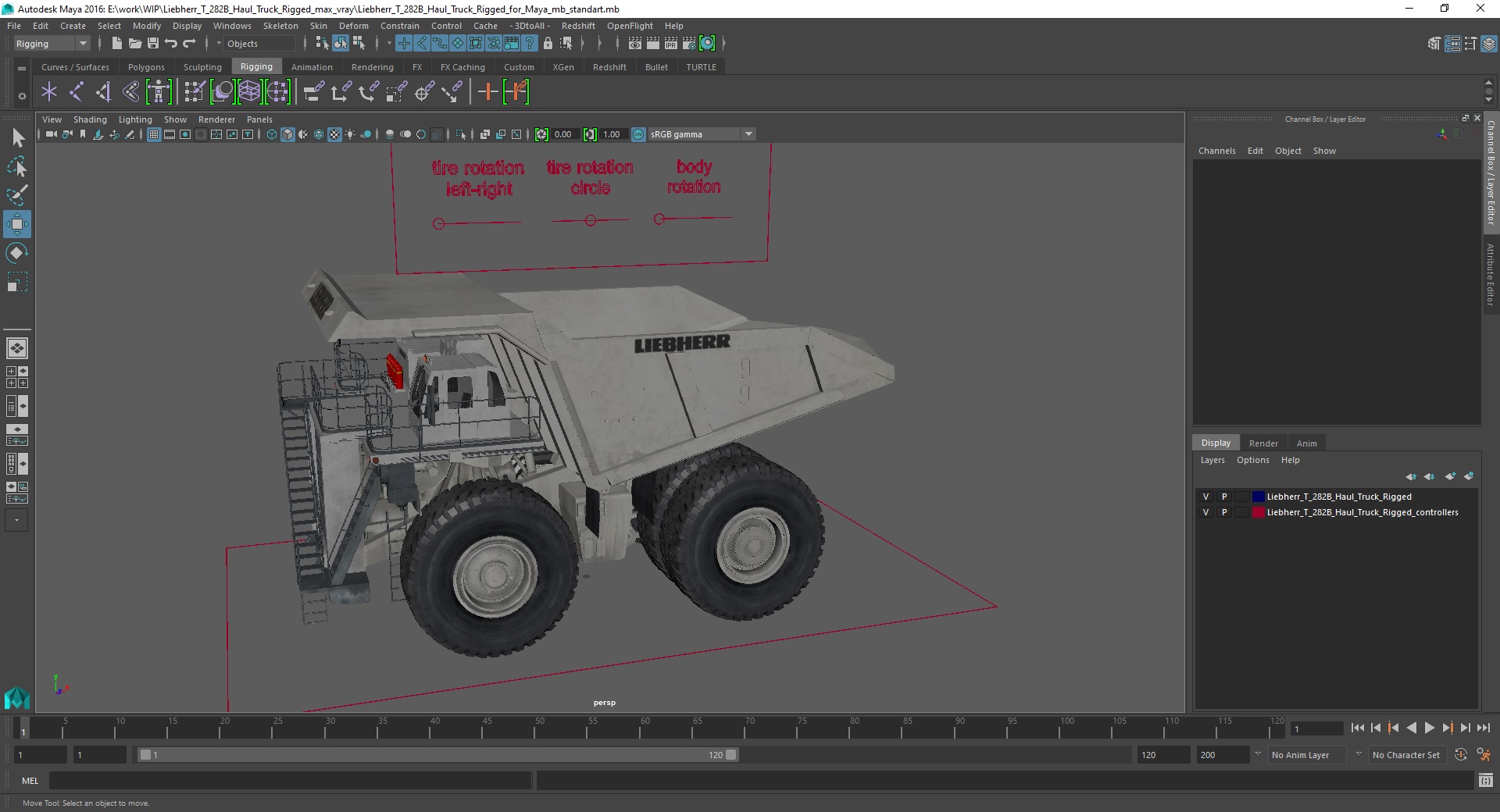The width and height of the screenshot is (1500, 812).
Task: Go to start of playback range
Action: (1358, 728)
